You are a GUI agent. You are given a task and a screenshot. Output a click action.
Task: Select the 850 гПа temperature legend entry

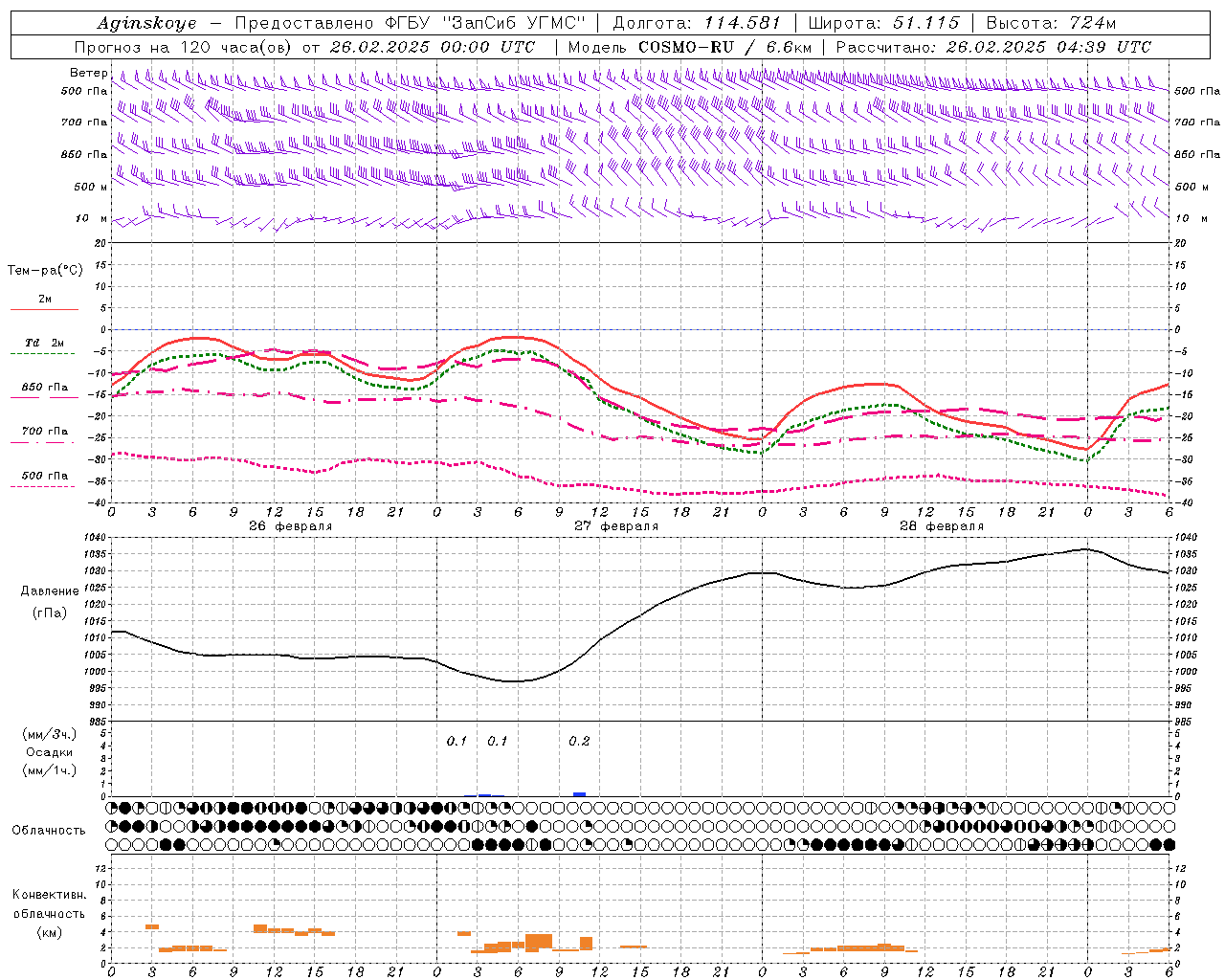tap(44, 390)
